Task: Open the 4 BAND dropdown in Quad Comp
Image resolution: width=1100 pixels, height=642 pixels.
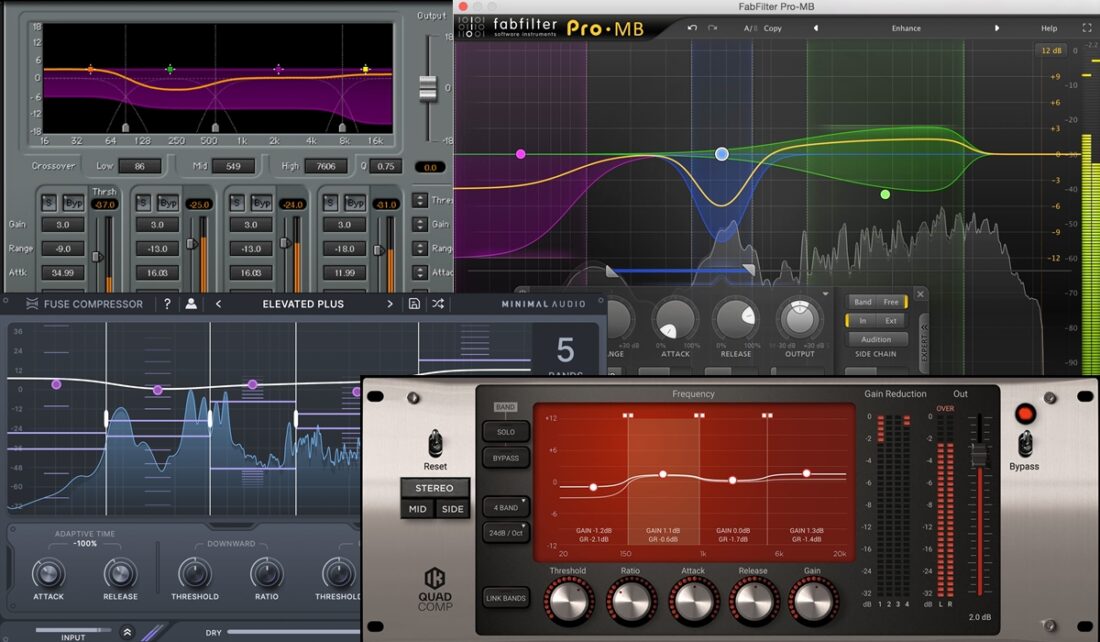Action: (506, 507)
